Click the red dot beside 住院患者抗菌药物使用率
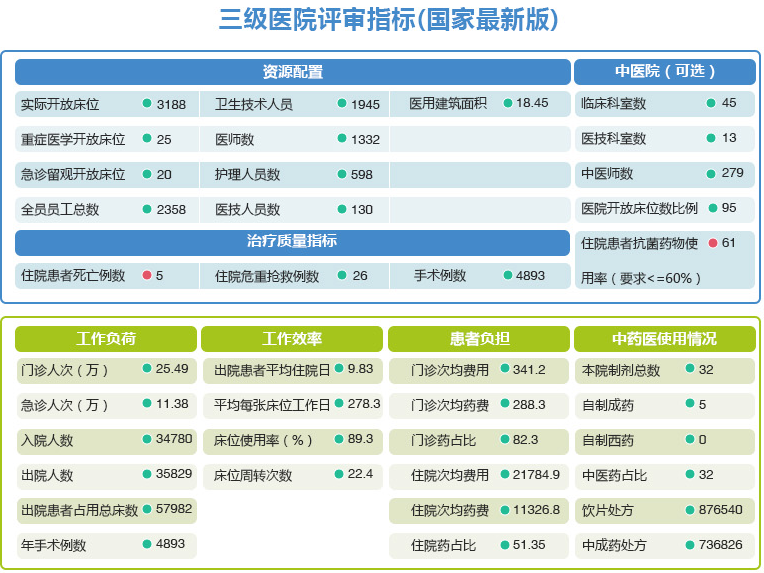This screenshot has height=573, width=764. [713, 243]
